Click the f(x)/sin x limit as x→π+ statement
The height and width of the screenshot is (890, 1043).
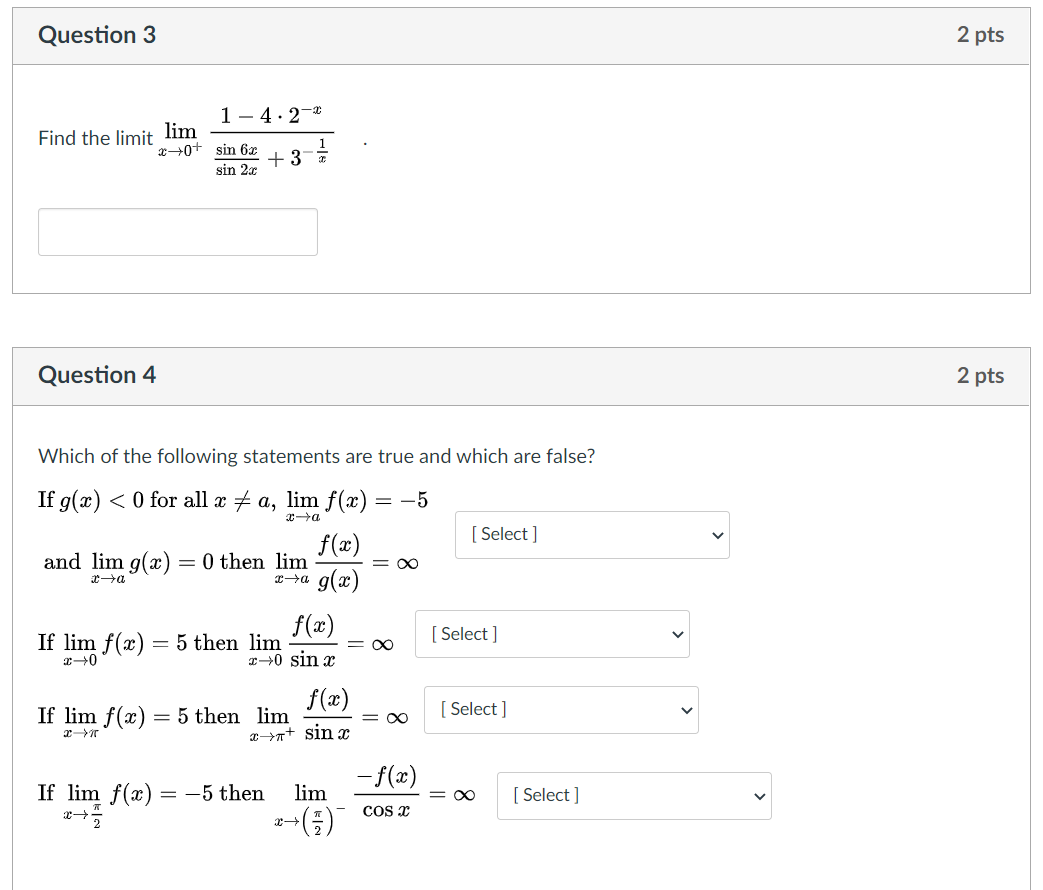click(x=223, y=716)
